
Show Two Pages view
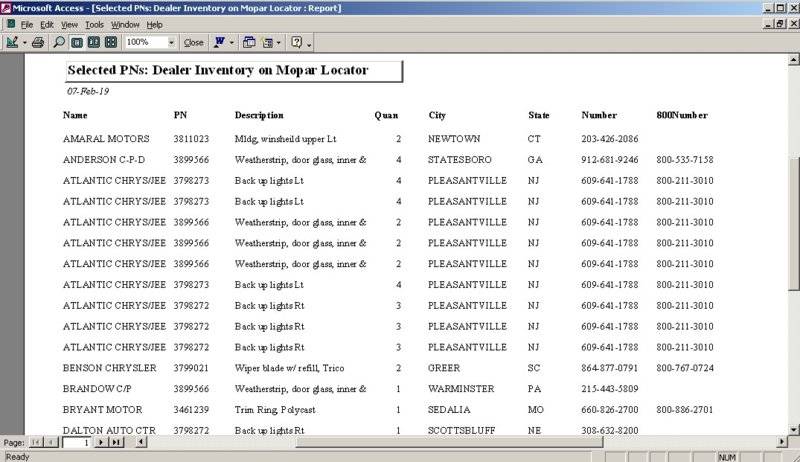93,42
